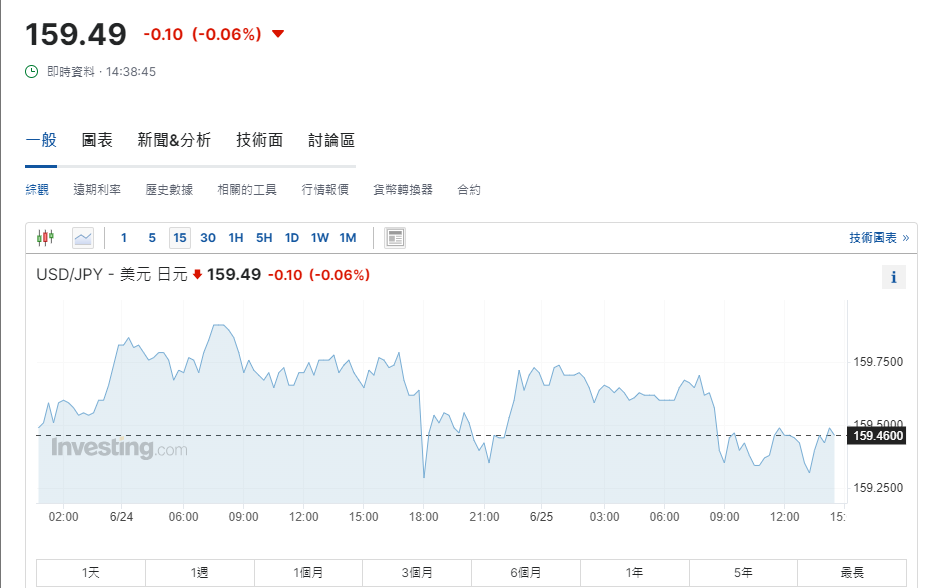Open the 貨幣轉換器 link

pos(403,190)
